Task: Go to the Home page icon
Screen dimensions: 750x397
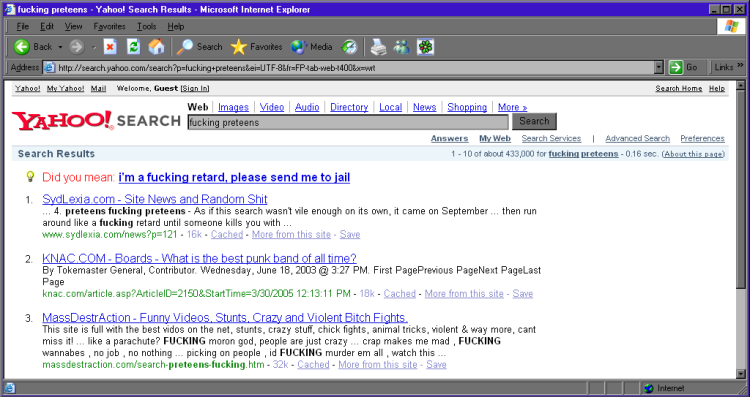Action: click(156, 47)
